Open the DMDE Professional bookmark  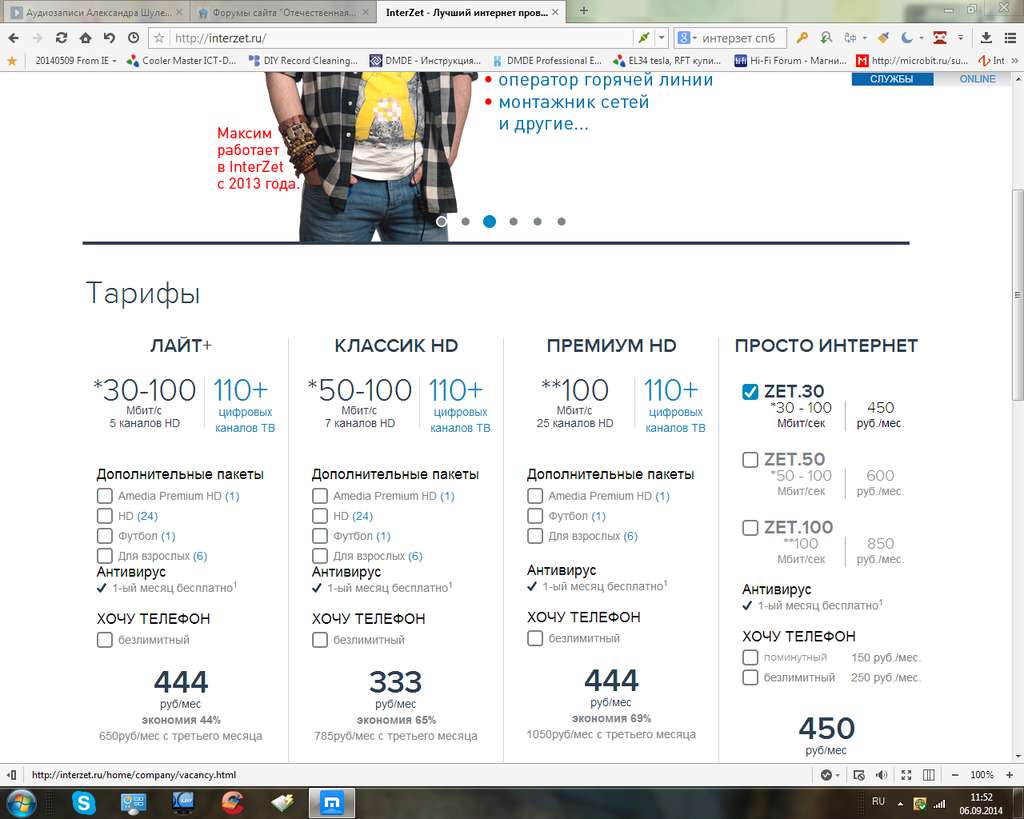pyautogui.click(x=547, y=60)
